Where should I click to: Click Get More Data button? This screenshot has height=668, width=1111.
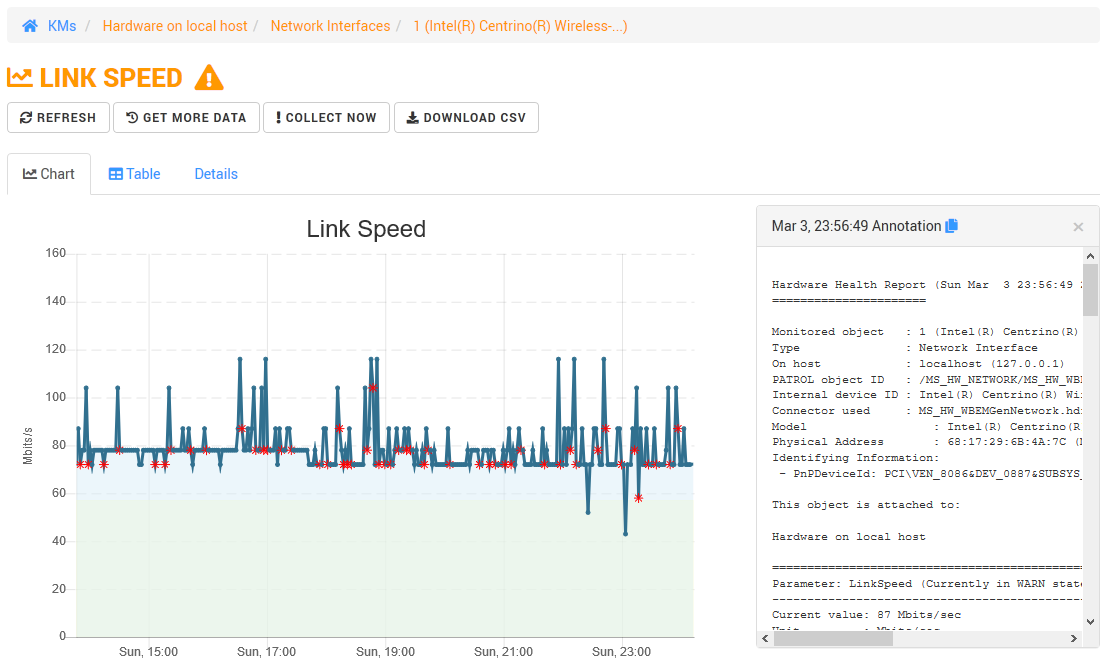(186, 117)
